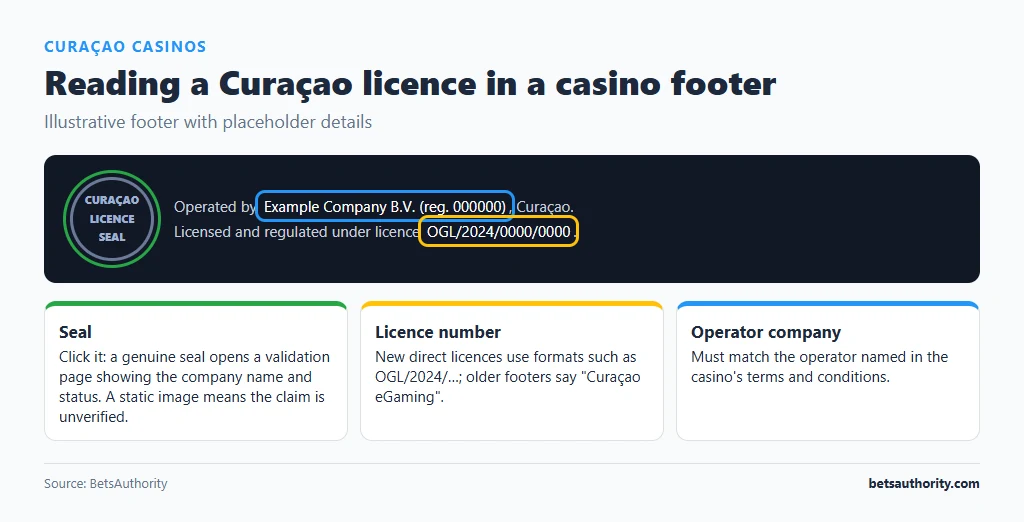Click the 'Operated by' footer text

coord(215,207)
